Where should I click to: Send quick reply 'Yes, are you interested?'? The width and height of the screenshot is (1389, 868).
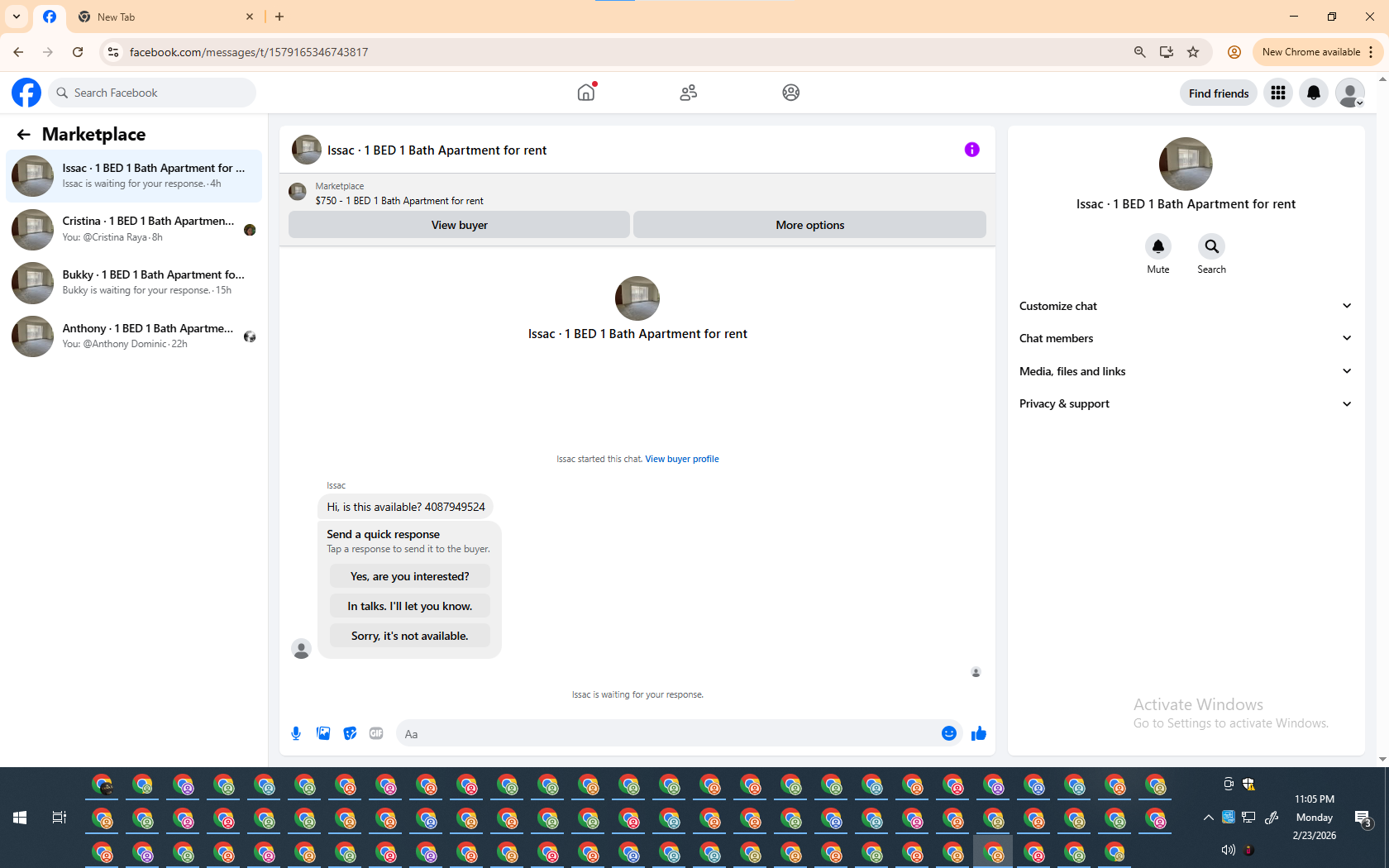pyautogui.click(x=409, y=576)
